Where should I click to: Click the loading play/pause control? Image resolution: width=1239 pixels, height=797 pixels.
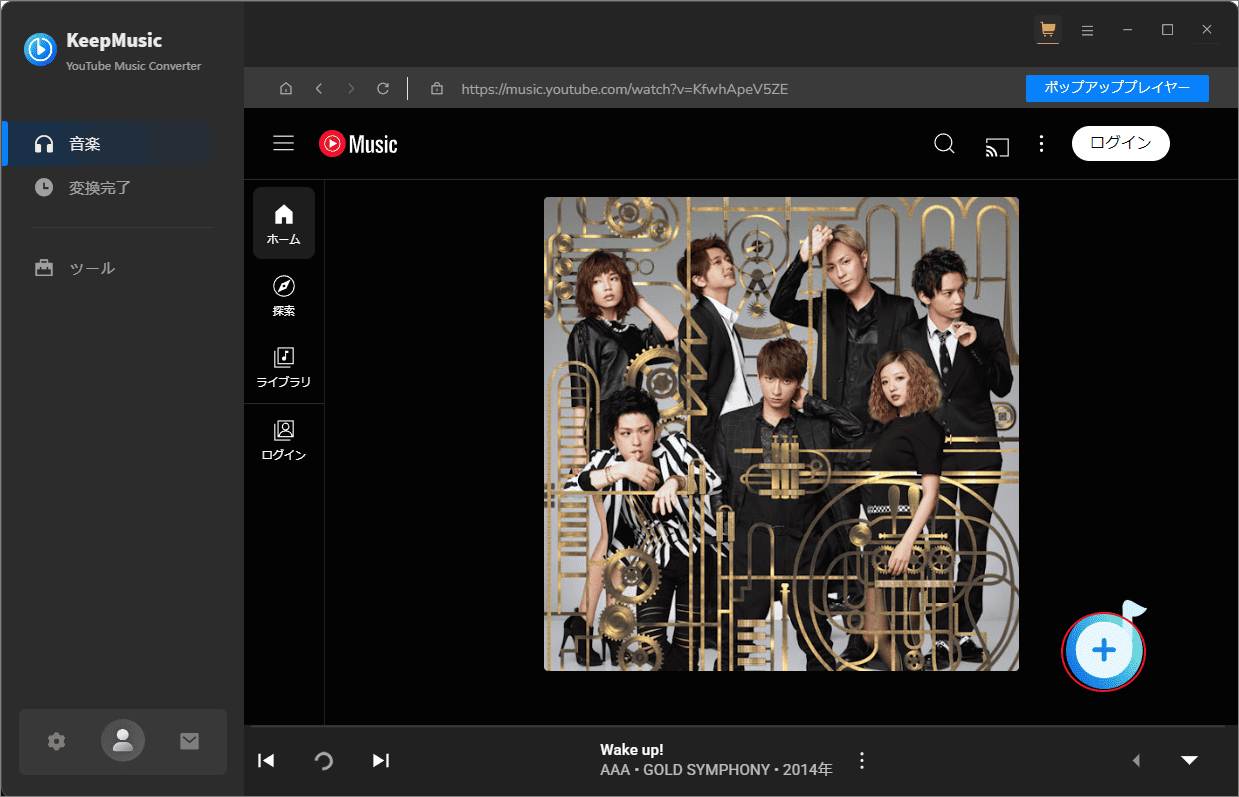(323, 761)
